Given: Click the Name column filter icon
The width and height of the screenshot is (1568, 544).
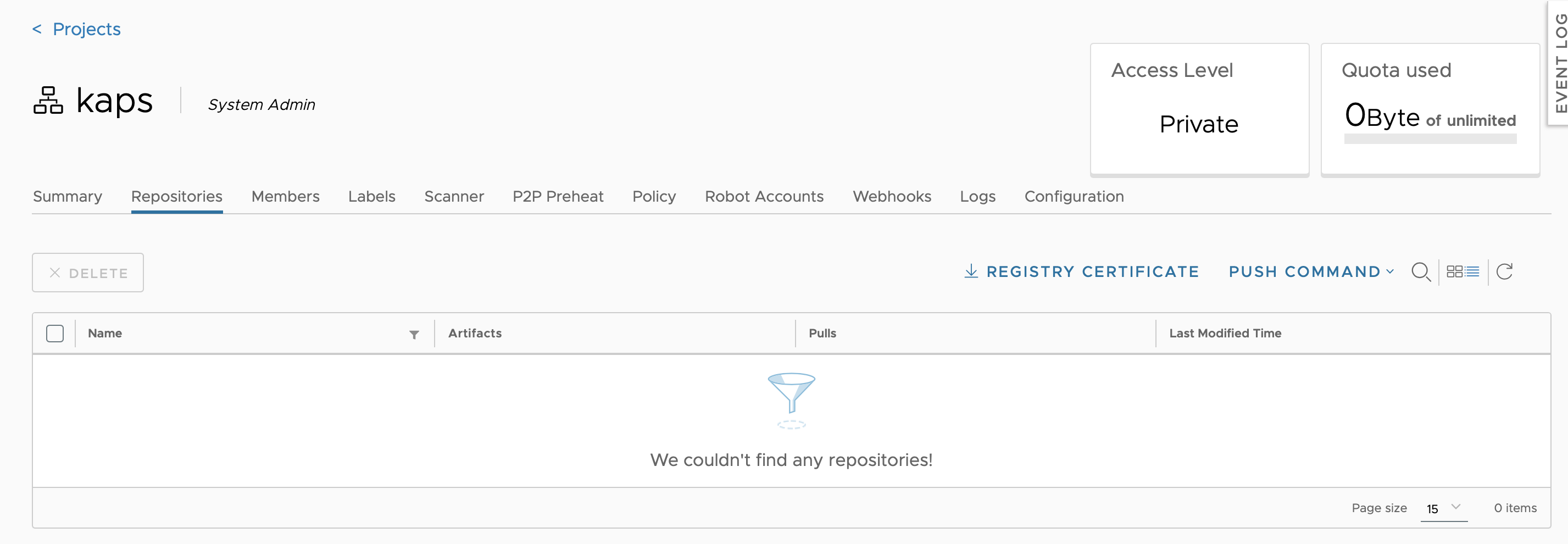Looking at the screenshot, I should click(414, 334).
